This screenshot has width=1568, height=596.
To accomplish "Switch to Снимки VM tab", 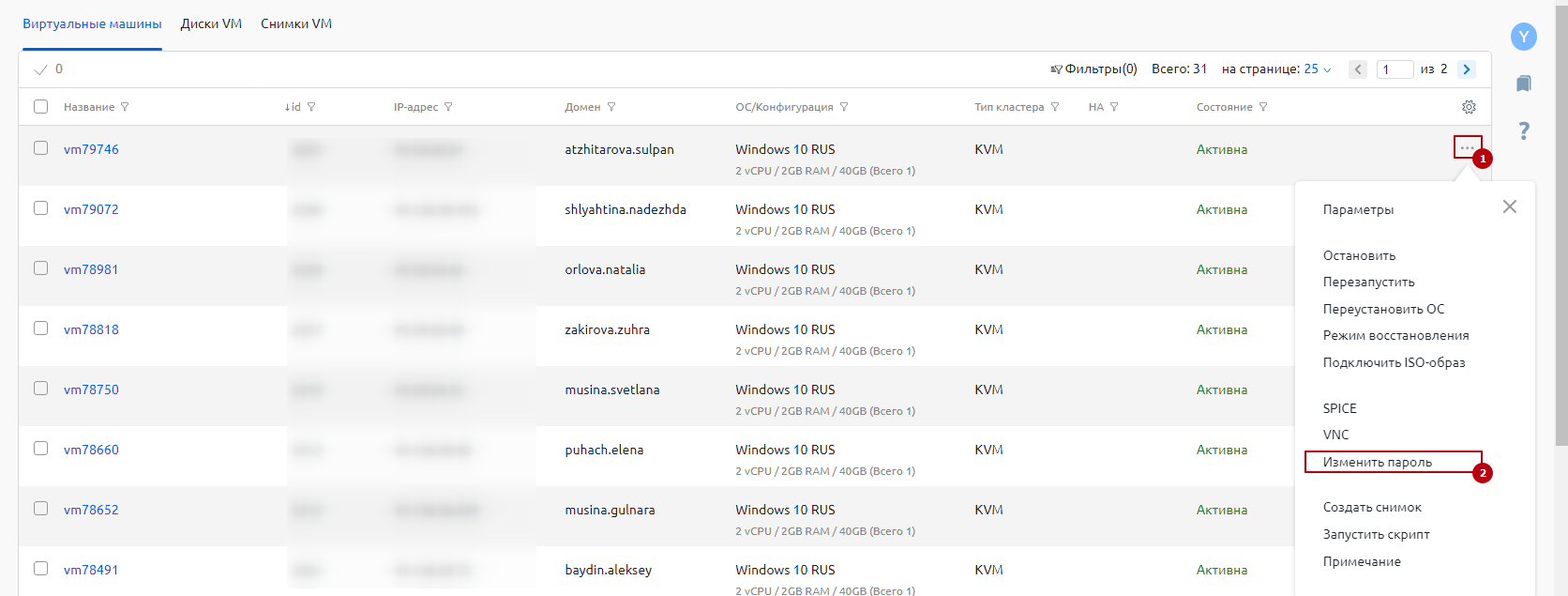I will [x=296, y=24].
